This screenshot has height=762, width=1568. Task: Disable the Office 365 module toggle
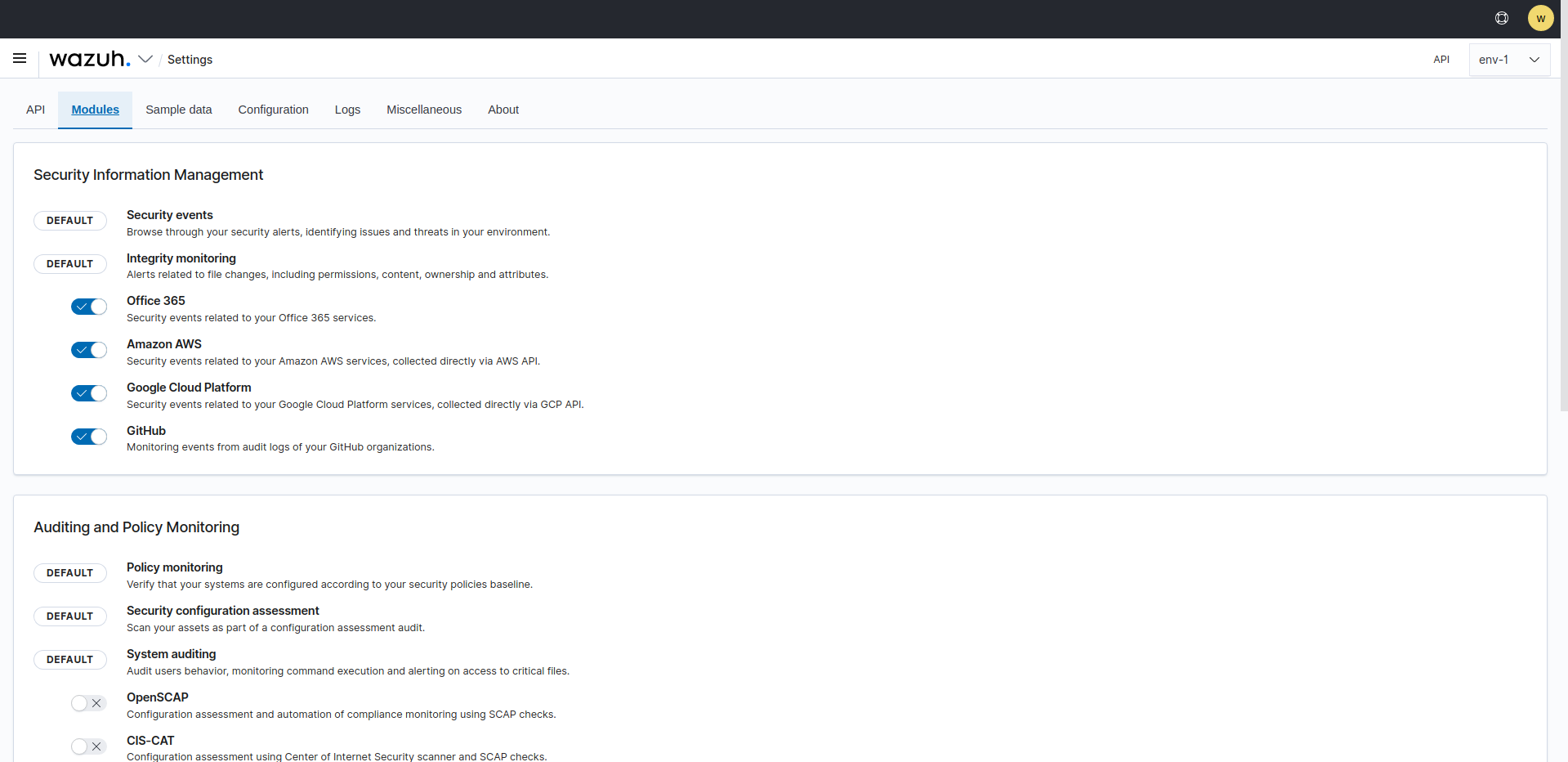pyautogui.click(x=89, y=307)
